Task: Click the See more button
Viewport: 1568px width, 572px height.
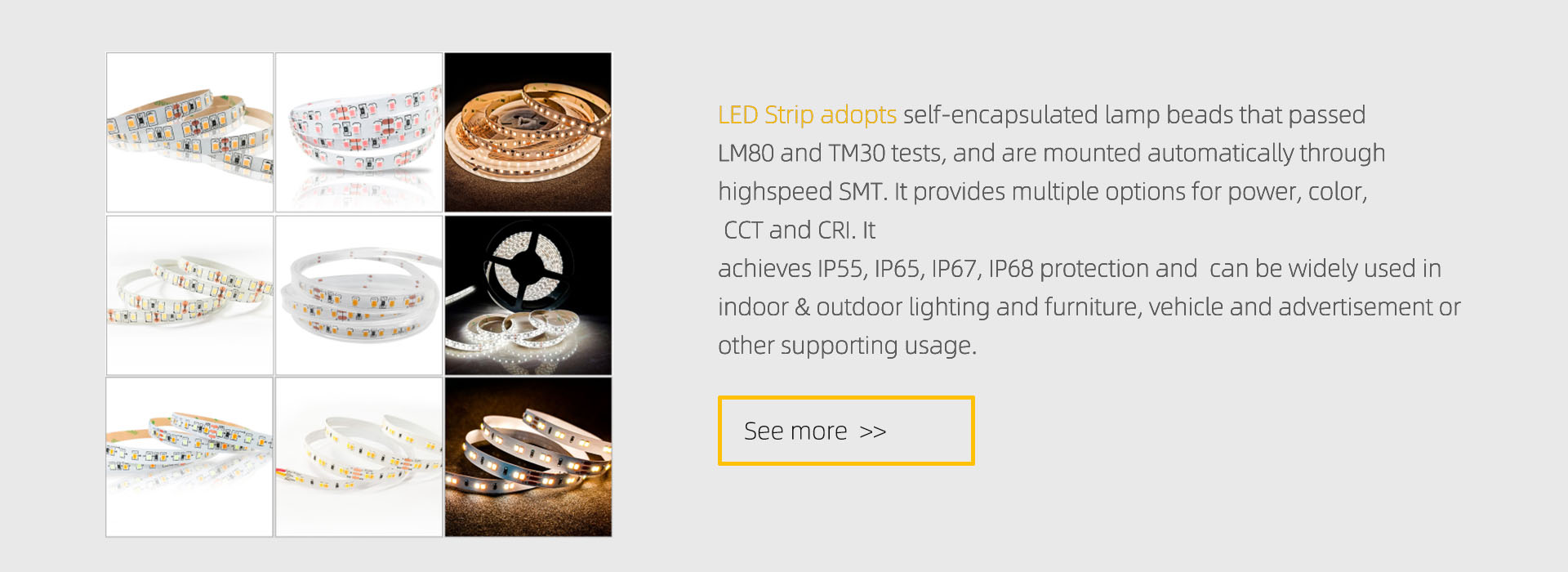Action: [846, 431]
